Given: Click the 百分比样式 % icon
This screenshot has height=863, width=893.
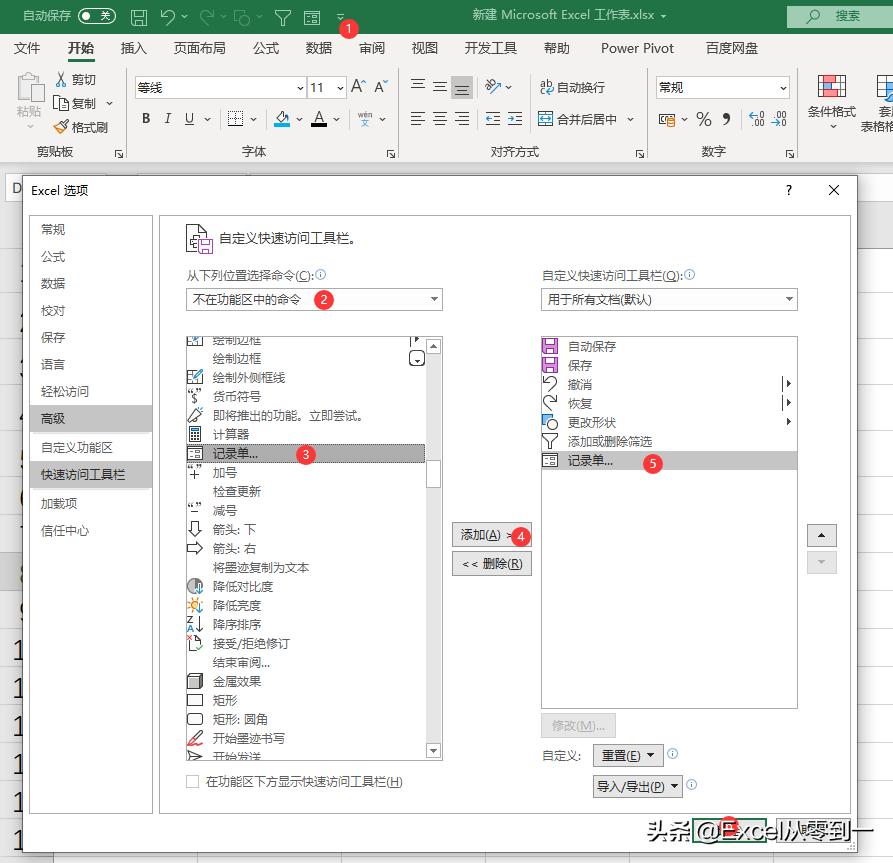Looking at the screenshot, I should pyautogui.click(x=703, y=118).
